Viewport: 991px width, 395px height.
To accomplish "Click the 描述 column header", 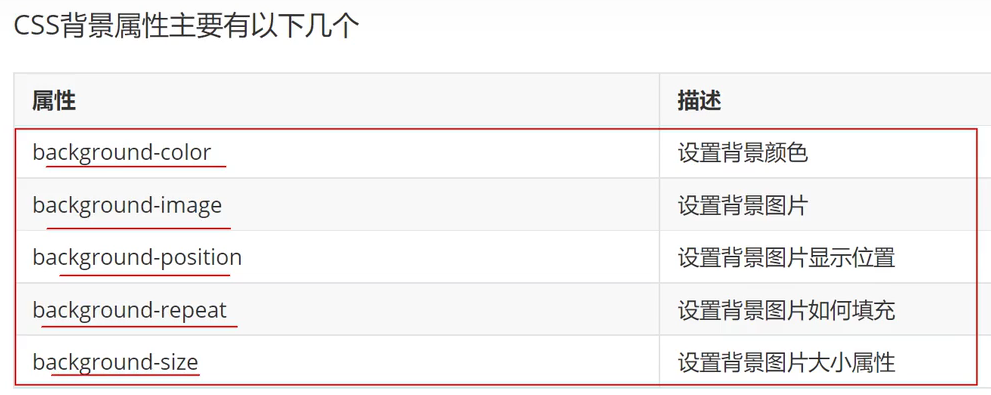I will (x=699, y=100).
